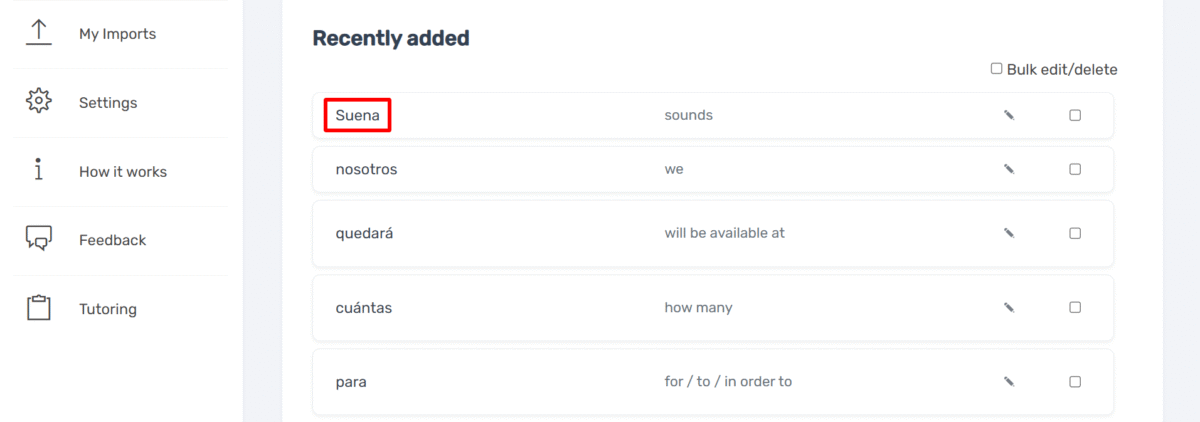Image resolution: width=1200 pixels, height=422 pixels.
Task: Click the My Imports upload icon
Action: click(38, 32)
